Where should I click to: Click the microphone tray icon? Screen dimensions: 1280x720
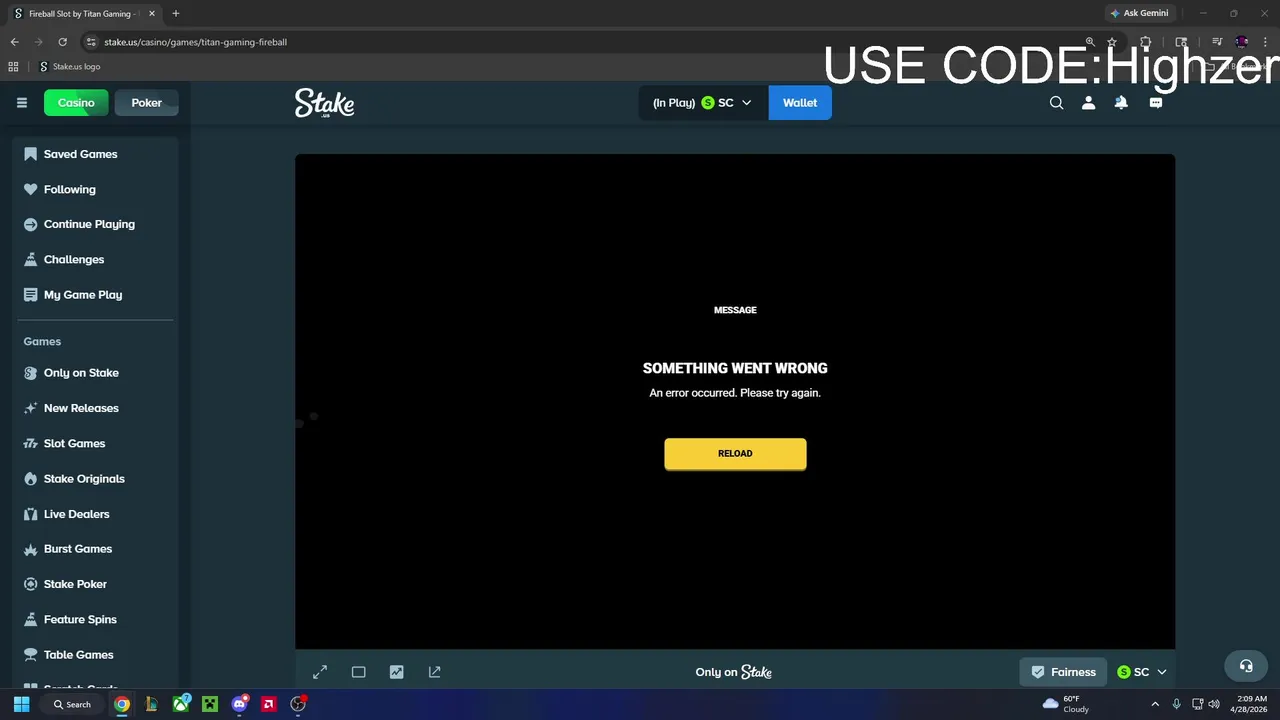pyautogui.click(x=1176, y=704)
